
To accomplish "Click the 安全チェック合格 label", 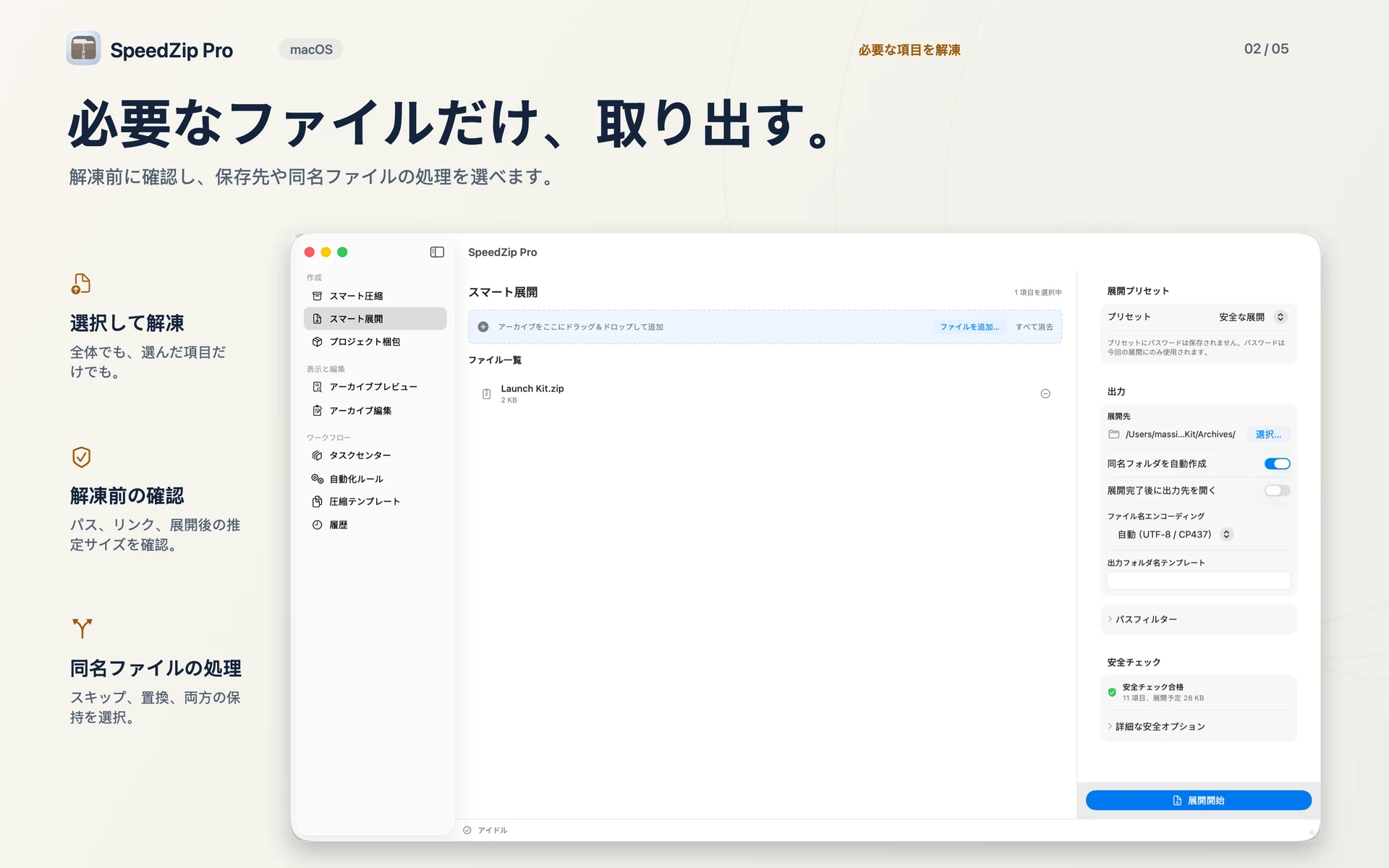I will [x=1153, y=687].
